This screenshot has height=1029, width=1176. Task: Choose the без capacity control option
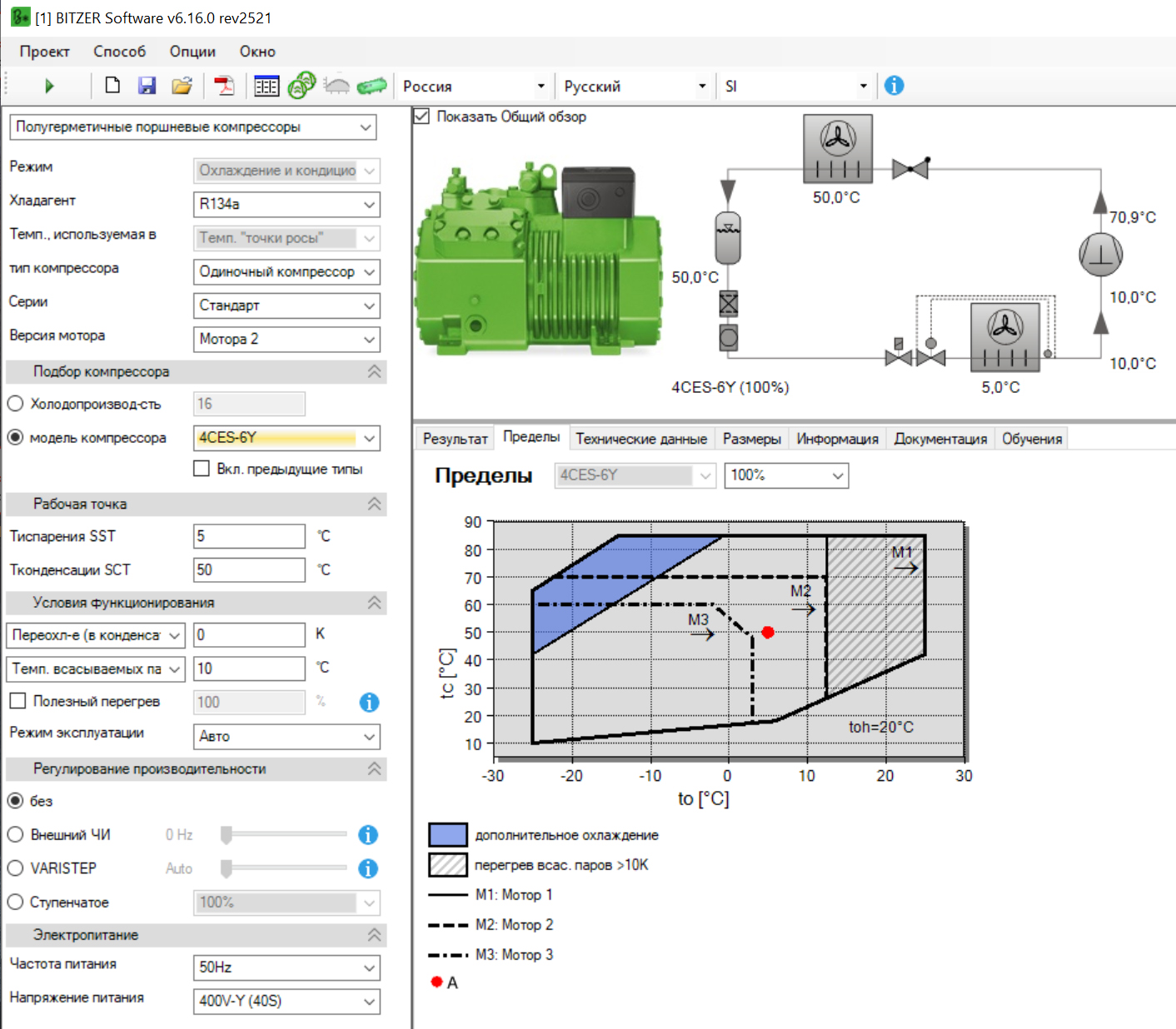click(15, 801)
